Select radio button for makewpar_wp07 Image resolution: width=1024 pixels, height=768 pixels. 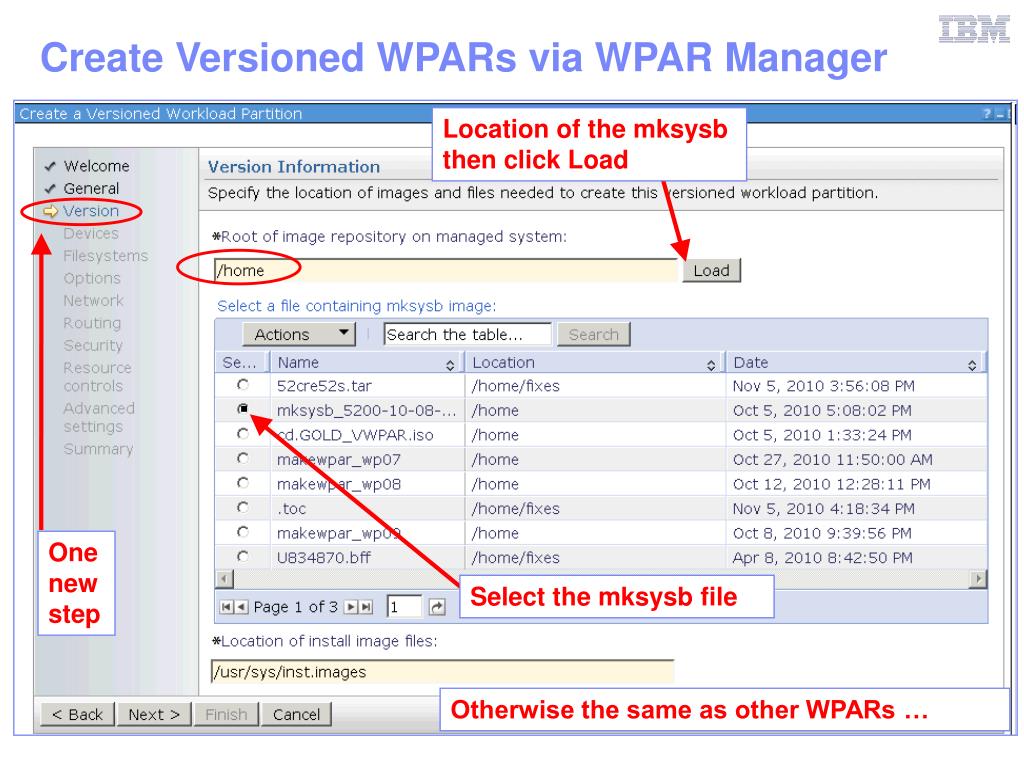pyautogui.click(x=243, y=458)
